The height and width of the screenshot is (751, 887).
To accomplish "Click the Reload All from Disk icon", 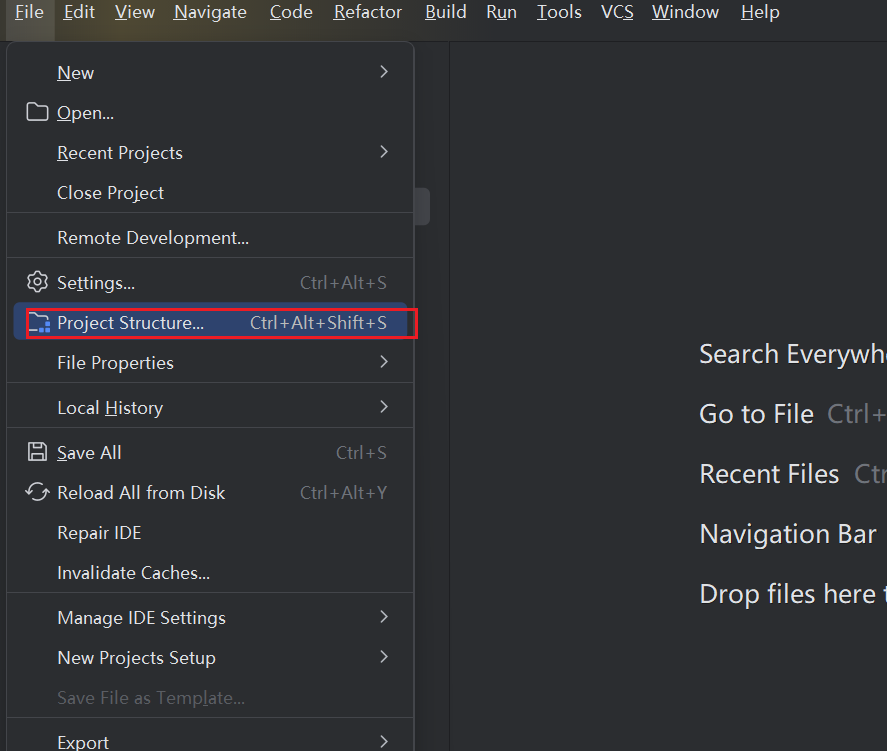I will tap(37, 492).
